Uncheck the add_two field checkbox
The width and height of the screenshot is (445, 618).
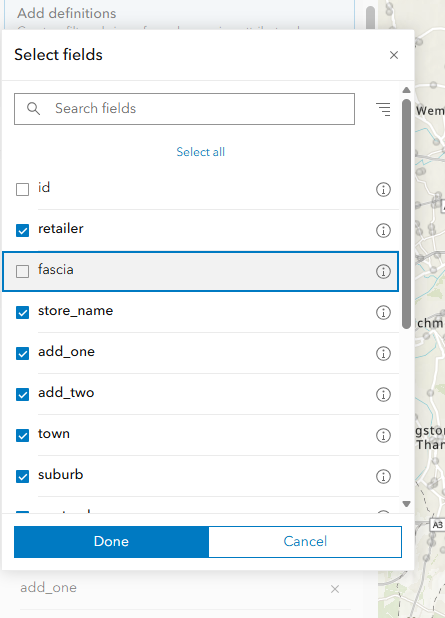[22, 394]
